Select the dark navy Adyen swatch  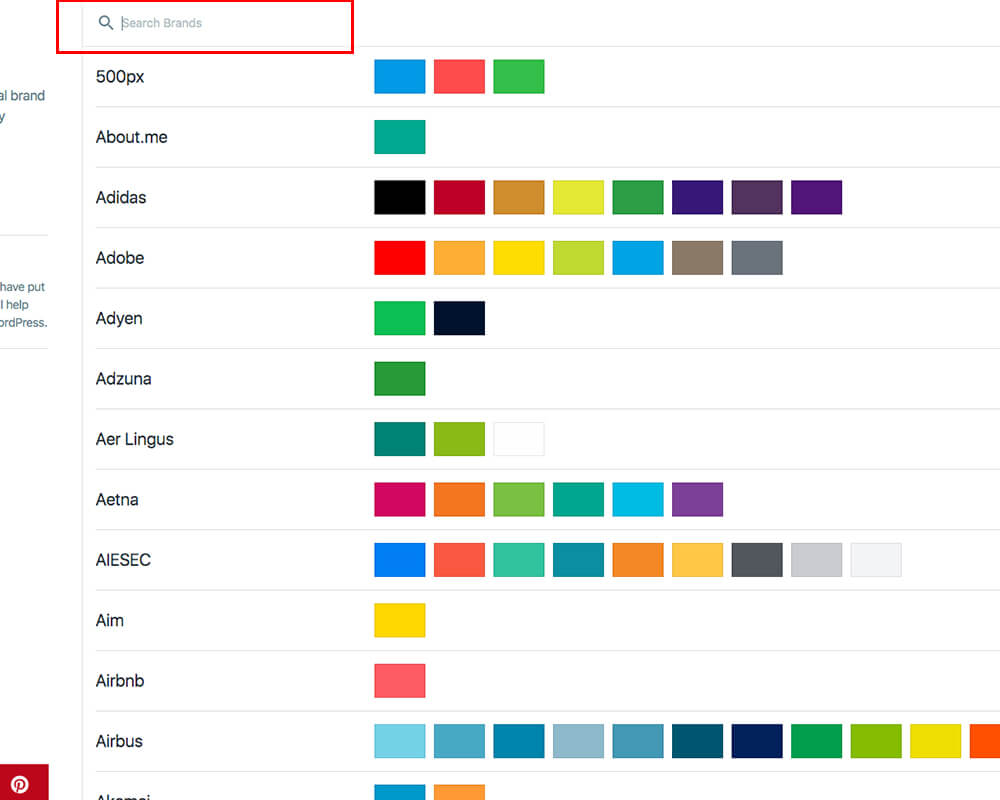click(x=459, y=318)
